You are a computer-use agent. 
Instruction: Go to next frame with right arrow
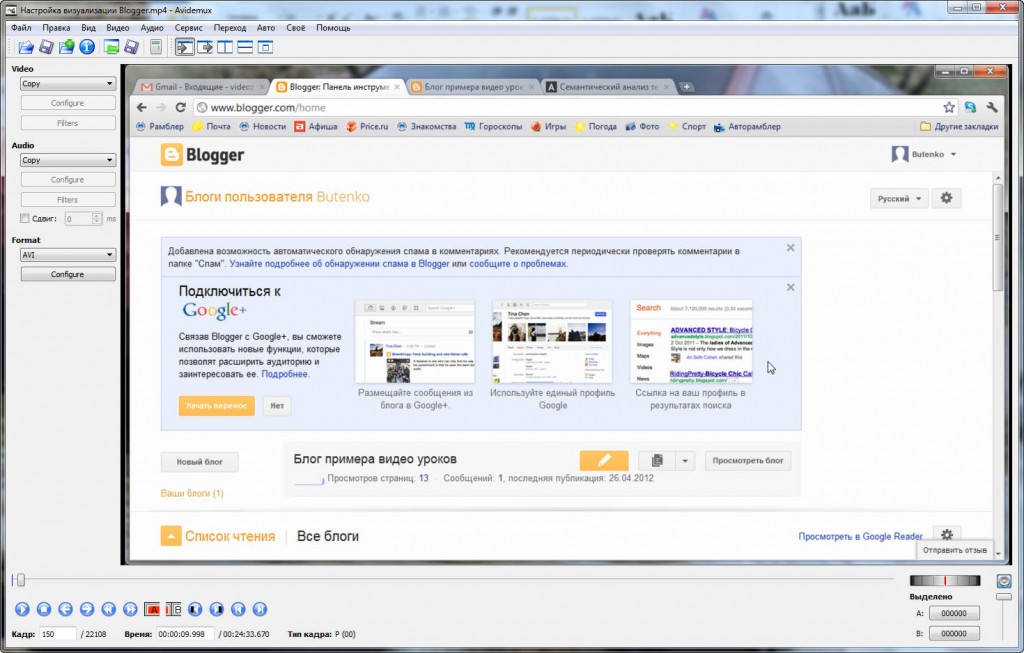87,609
